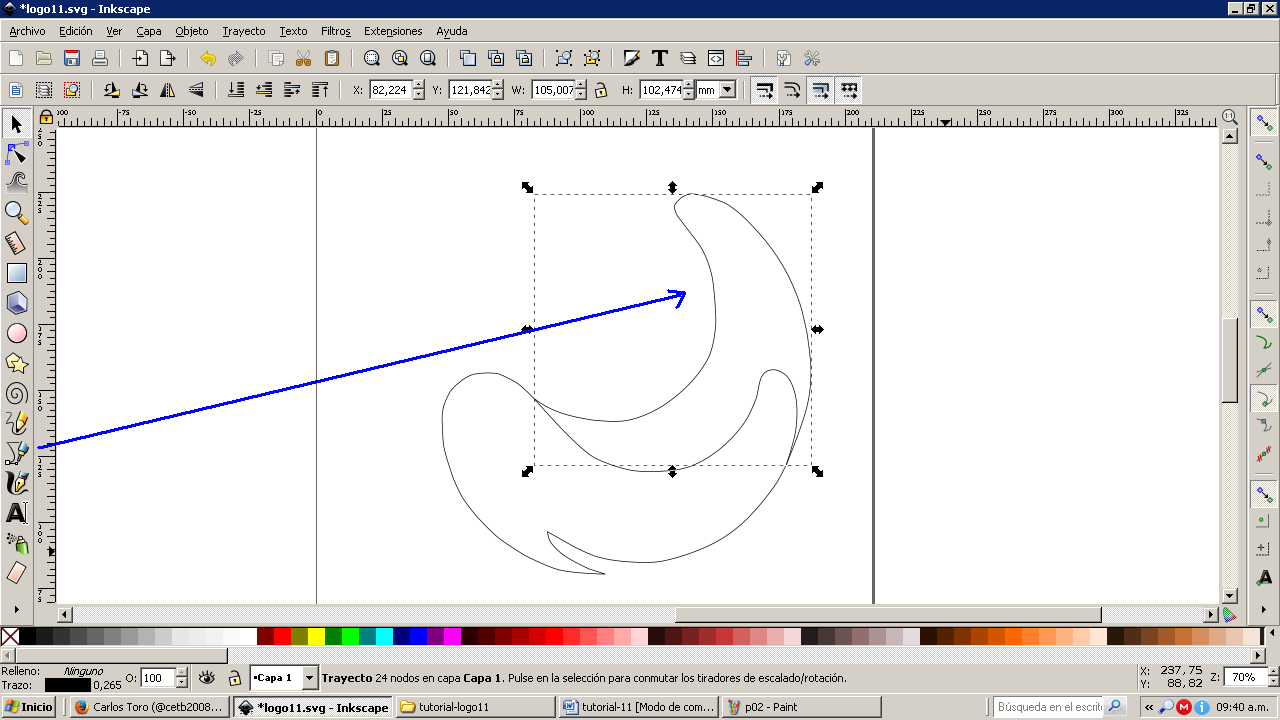Select the Zoom magnifier tool

point(16,212)
